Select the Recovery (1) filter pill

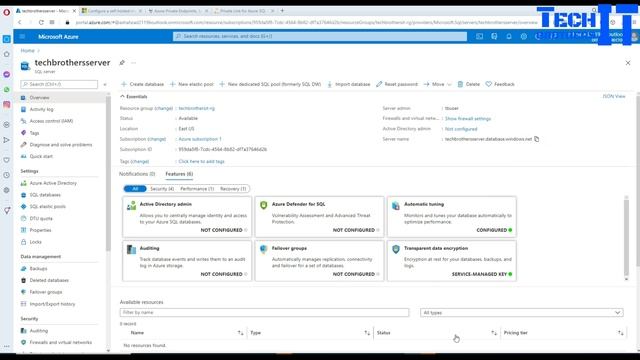tap(233, 189)
